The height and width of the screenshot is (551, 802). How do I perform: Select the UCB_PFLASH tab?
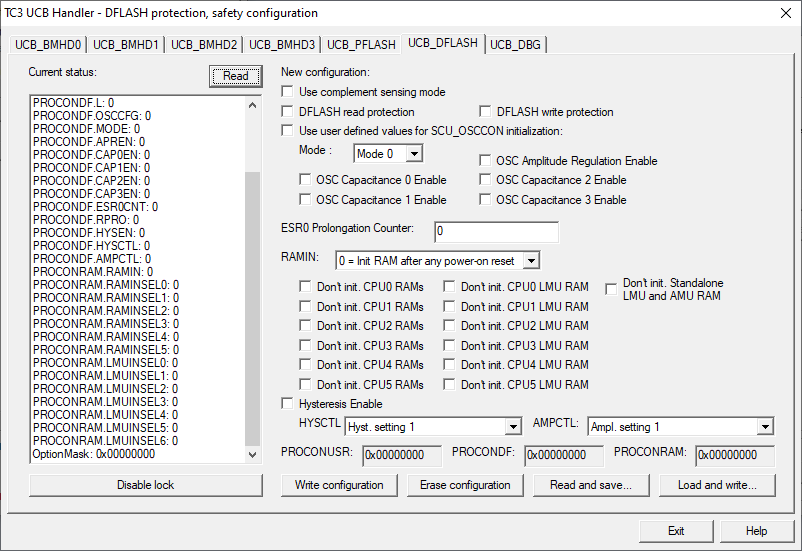(361, 44)
